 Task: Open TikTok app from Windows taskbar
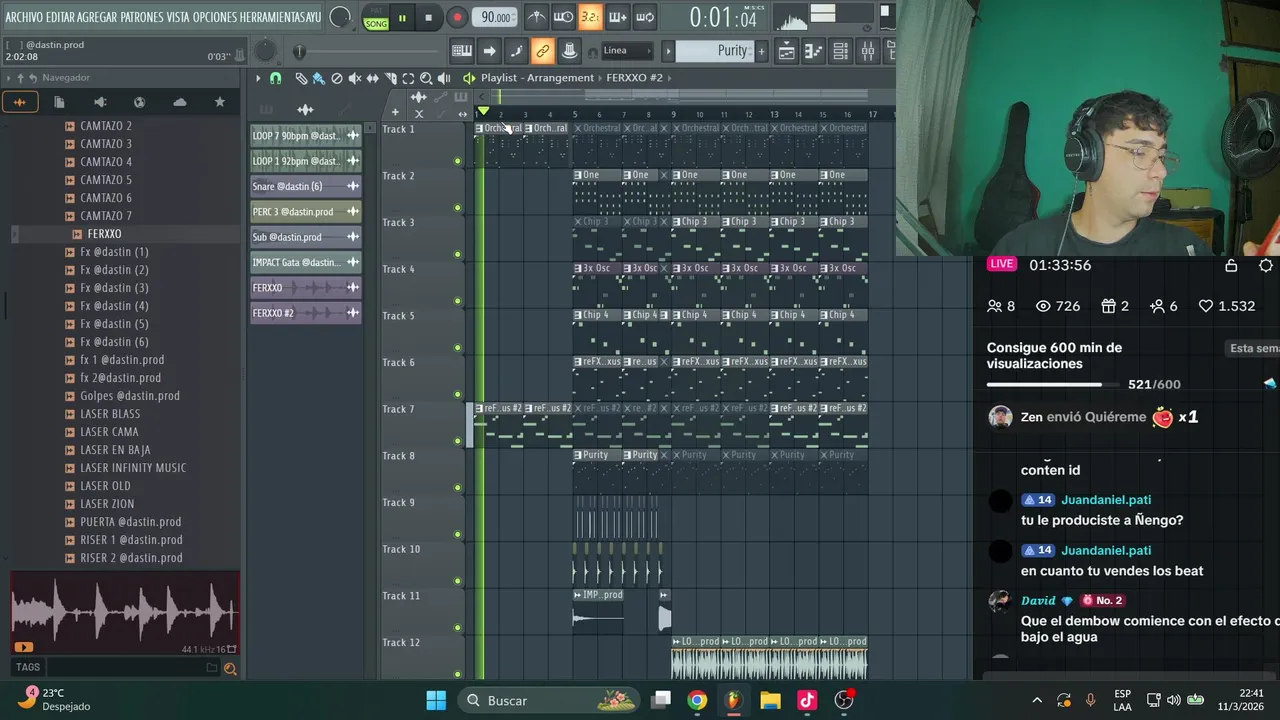(x=807, y=700)
